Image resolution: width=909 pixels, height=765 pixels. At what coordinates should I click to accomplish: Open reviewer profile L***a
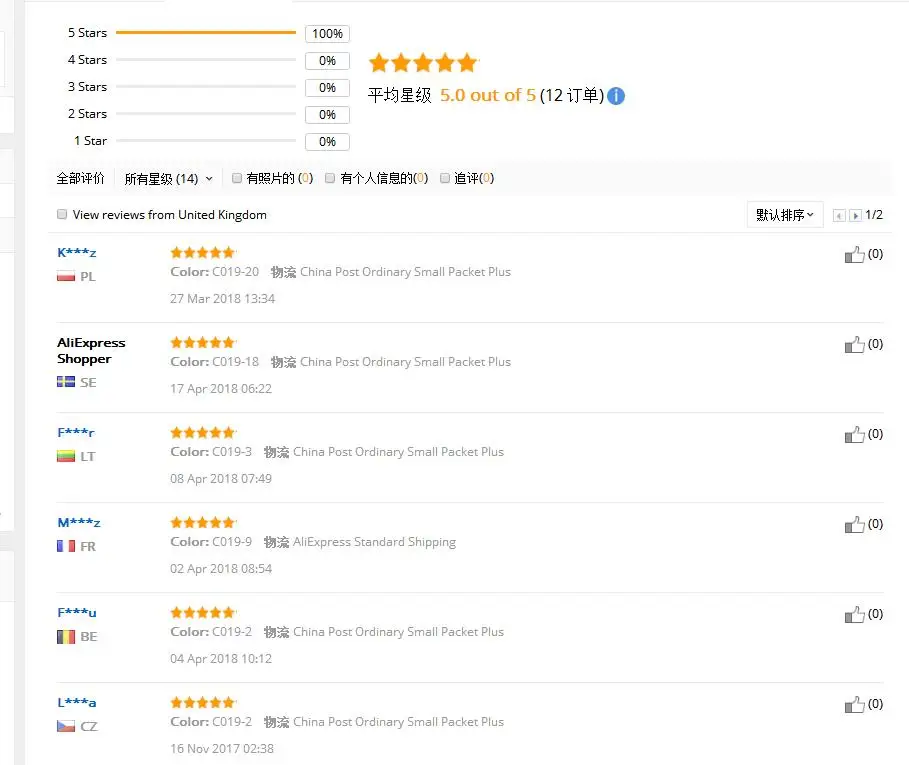point(77,702)
